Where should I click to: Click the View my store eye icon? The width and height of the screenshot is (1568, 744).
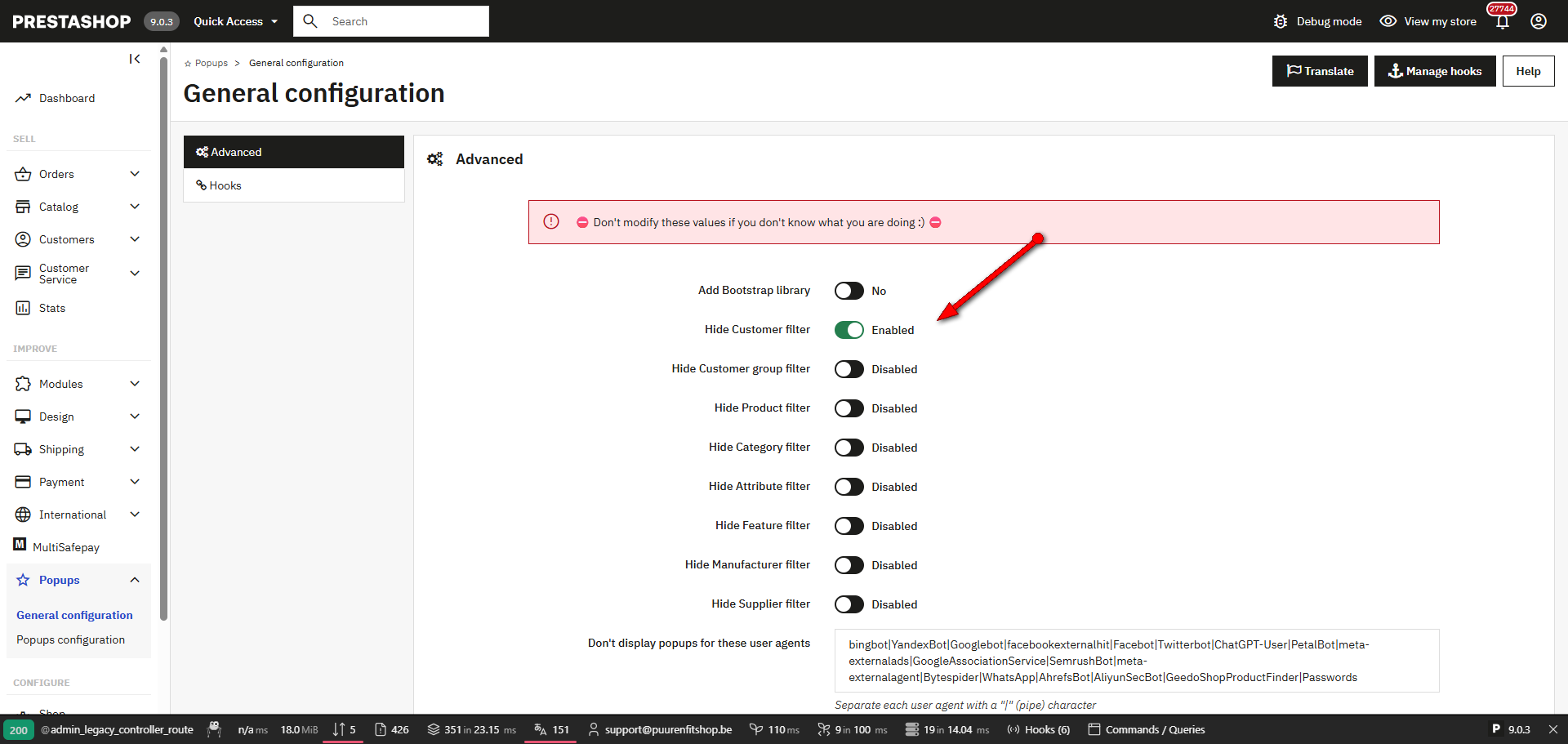[x=1388, y=21]
